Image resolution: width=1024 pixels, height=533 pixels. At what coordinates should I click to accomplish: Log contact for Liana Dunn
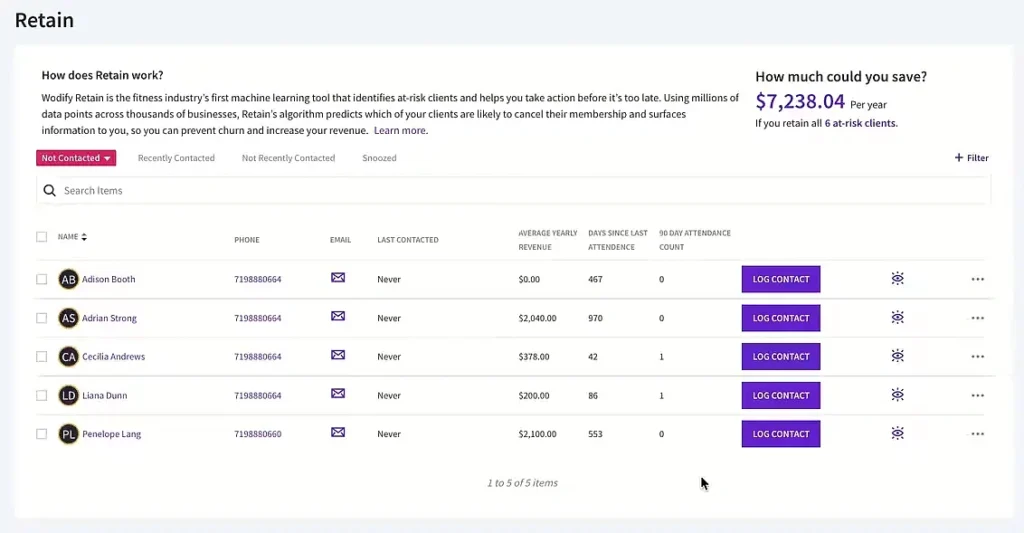tap(780, 395)
